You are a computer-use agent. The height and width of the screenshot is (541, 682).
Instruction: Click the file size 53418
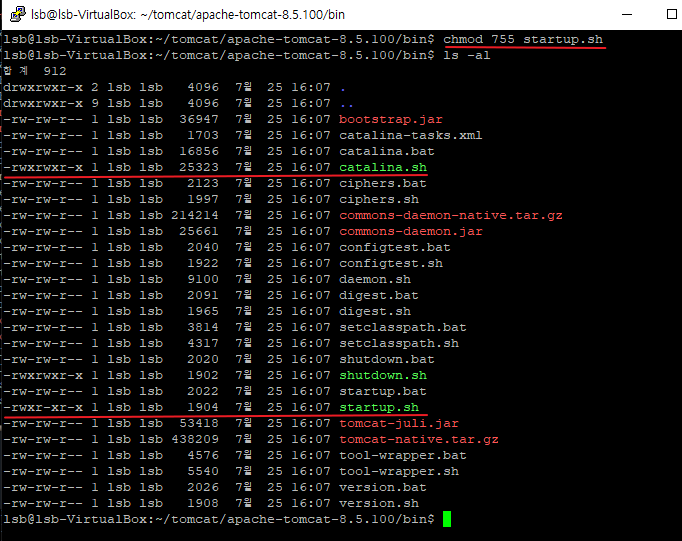(x=199, y=423)
